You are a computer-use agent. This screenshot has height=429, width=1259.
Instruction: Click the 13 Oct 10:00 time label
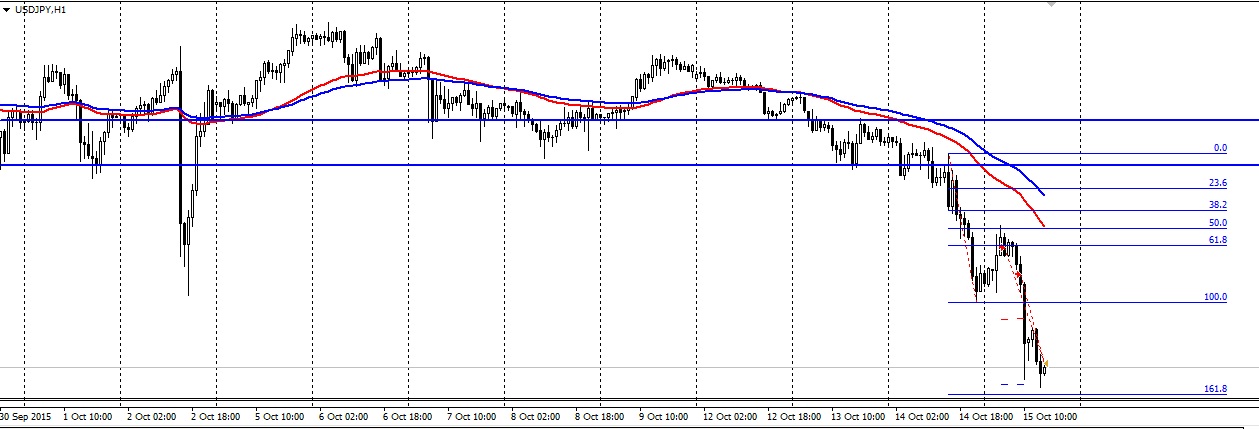857,415
